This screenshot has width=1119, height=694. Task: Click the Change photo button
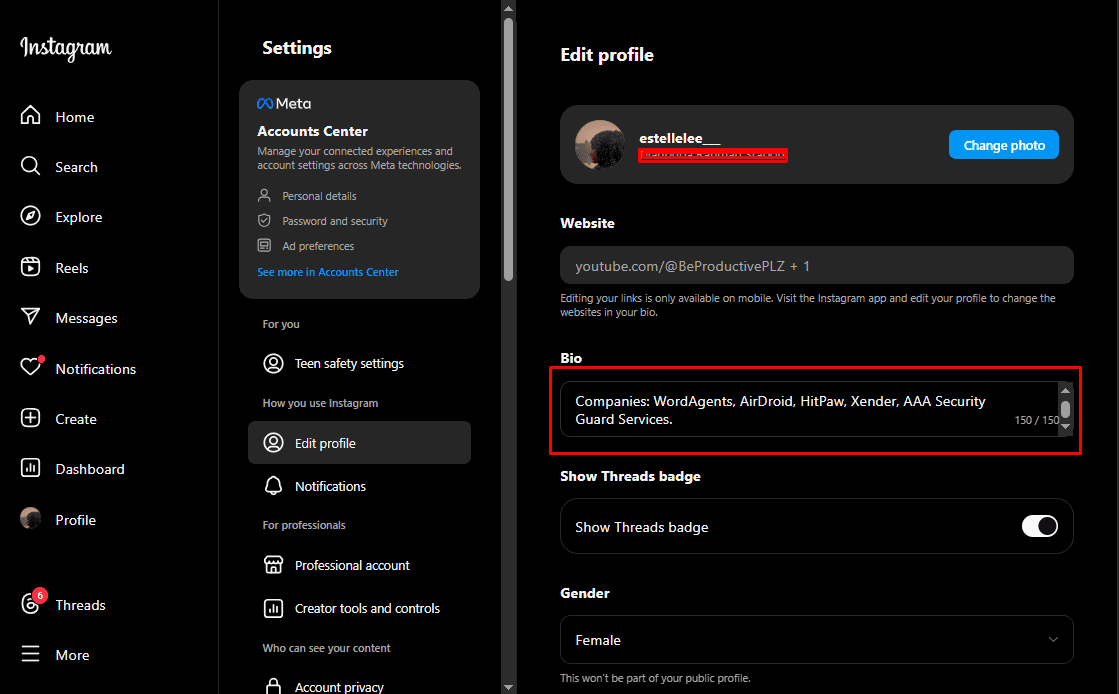[1003, 145]
